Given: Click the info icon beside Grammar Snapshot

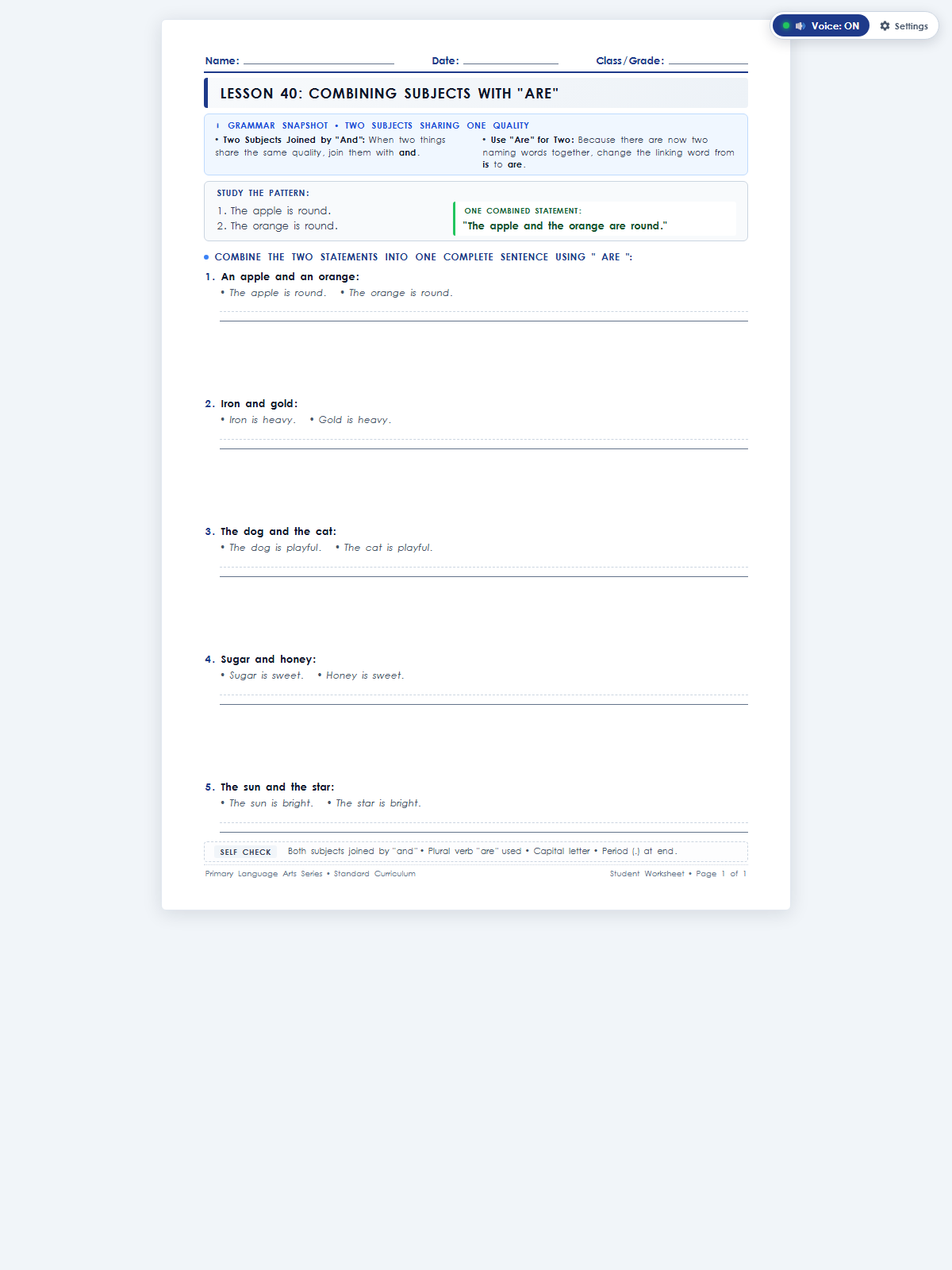Looking at the screenshot, I should (218, 125).
